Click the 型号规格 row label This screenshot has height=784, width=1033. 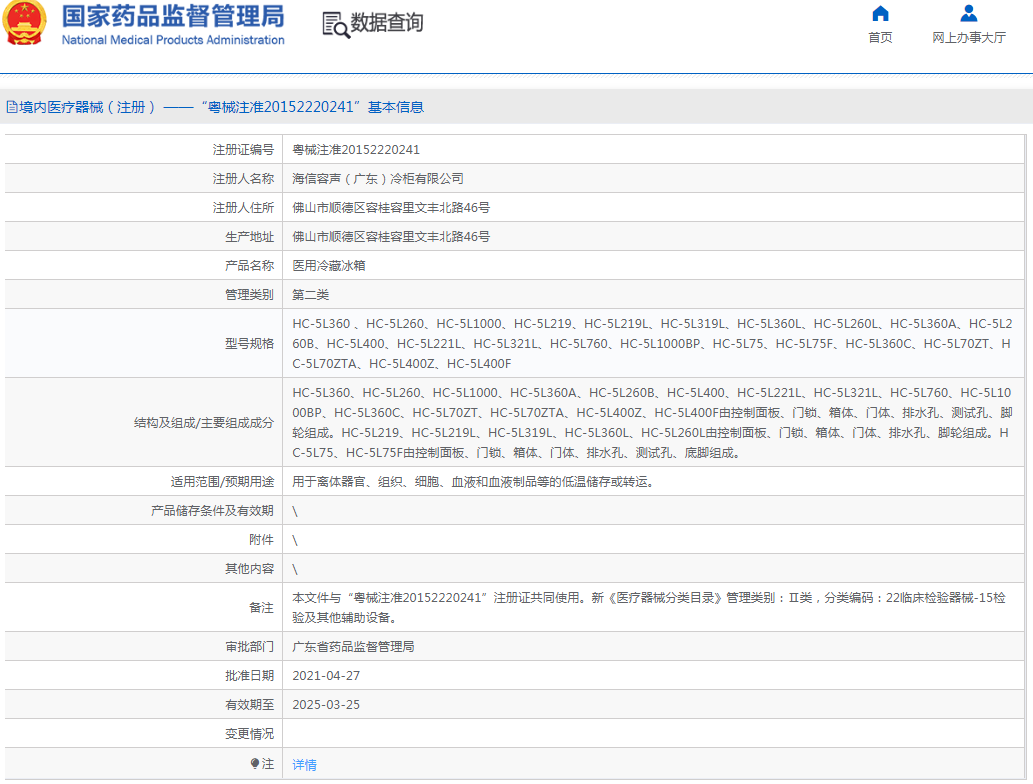point(249,343)
